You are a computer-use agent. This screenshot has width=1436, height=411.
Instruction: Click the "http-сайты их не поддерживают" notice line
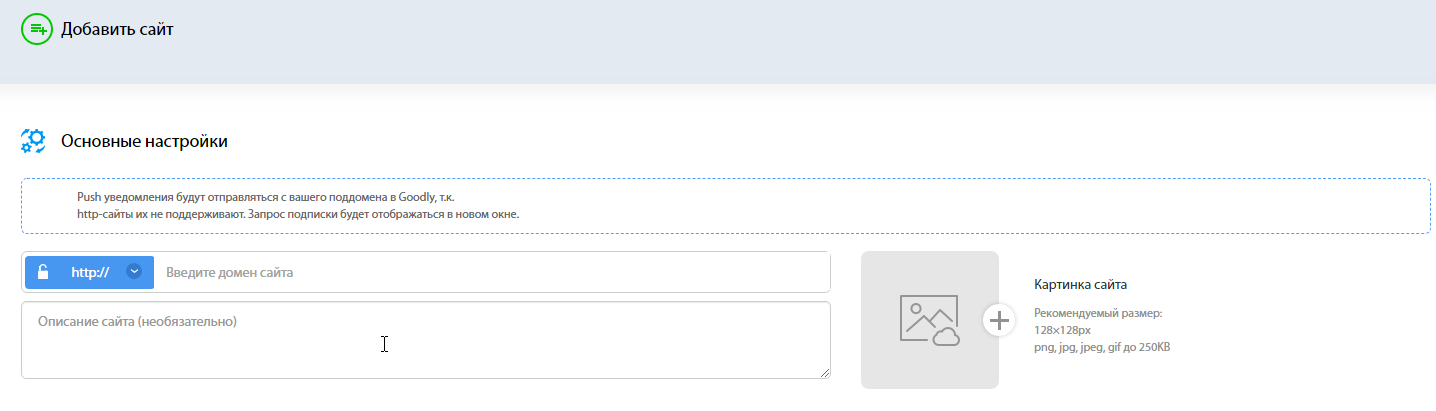pos(298,214)
